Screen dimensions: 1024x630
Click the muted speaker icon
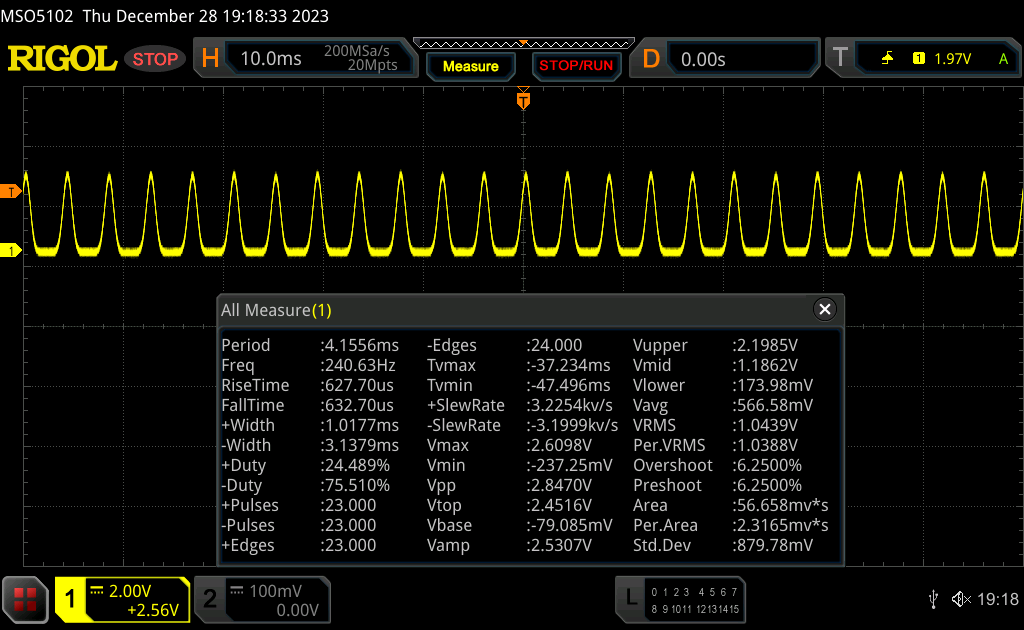[x=961, y=599]
